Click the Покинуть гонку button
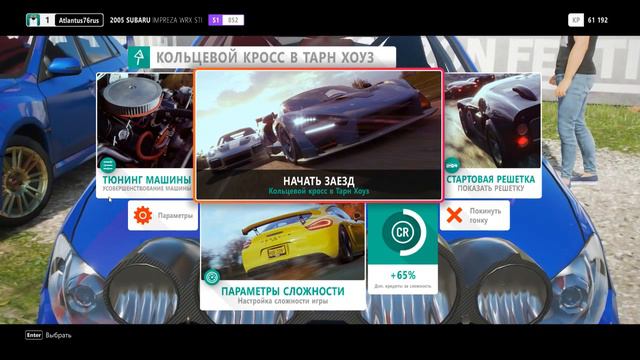This screenshot has width=640, height=360. [x=475, y=216]
